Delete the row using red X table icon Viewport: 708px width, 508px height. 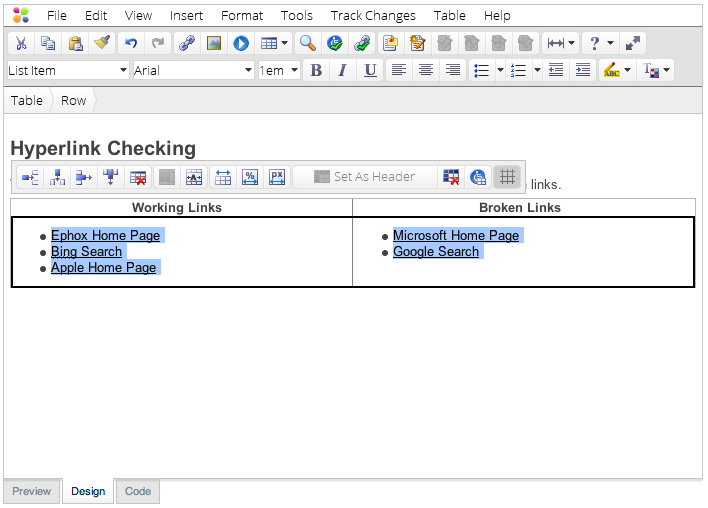coord(138,177)
